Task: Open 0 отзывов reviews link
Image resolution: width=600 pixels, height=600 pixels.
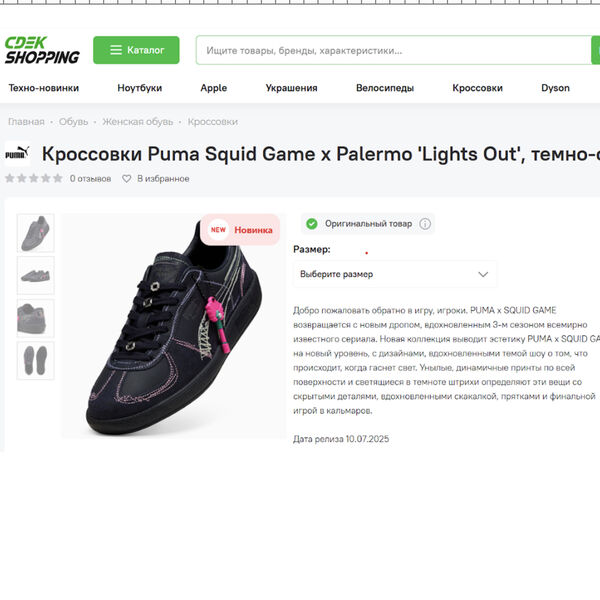Action: [90, 179]
